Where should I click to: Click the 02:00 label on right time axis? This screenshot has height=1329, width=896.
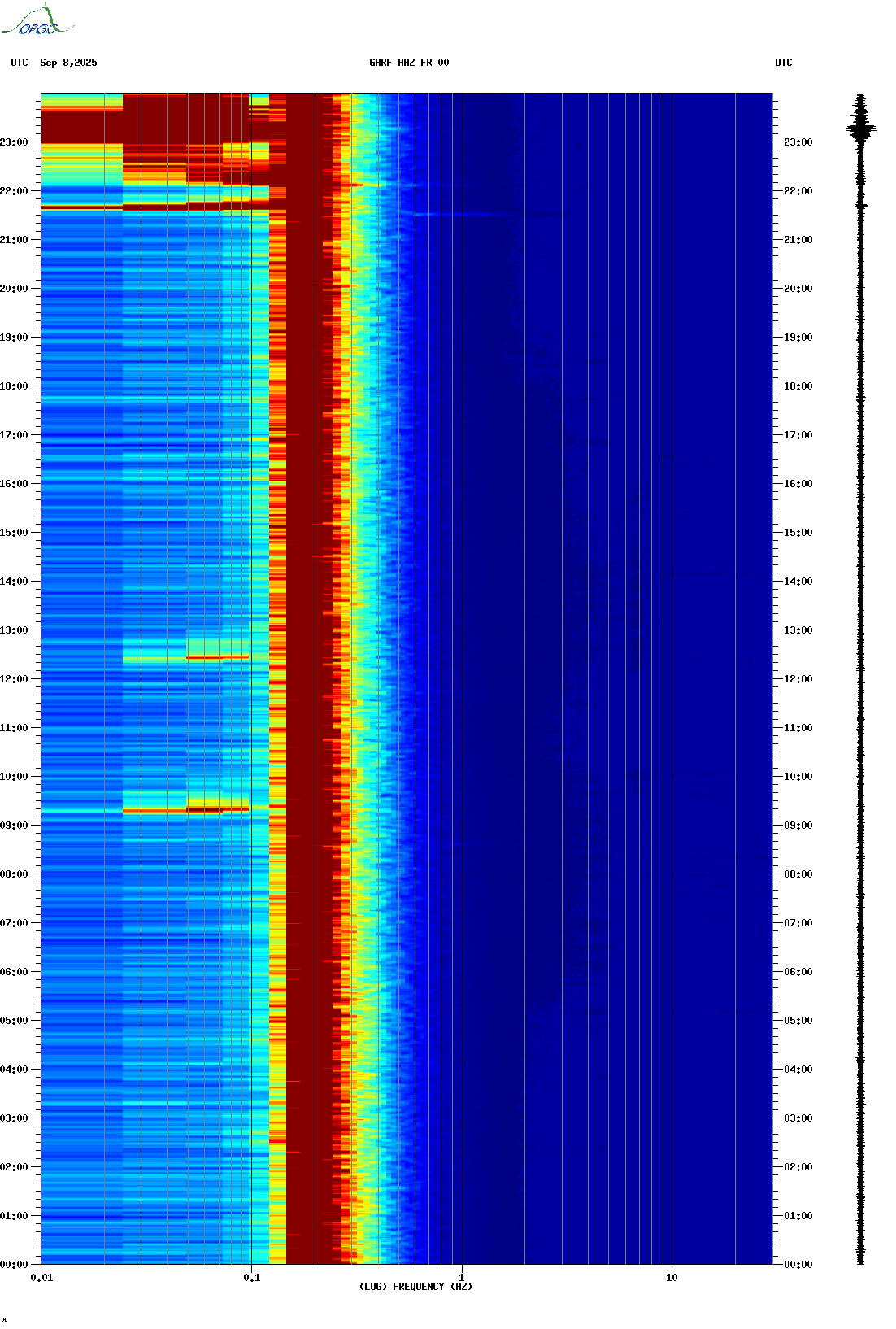pos(798,1167)
